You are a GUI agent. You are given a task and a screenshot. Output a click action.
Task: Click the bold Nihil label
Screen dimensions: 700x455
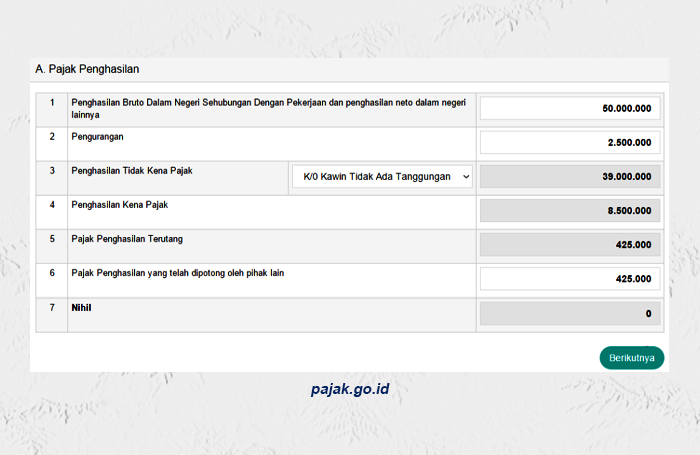pos(81,307)
